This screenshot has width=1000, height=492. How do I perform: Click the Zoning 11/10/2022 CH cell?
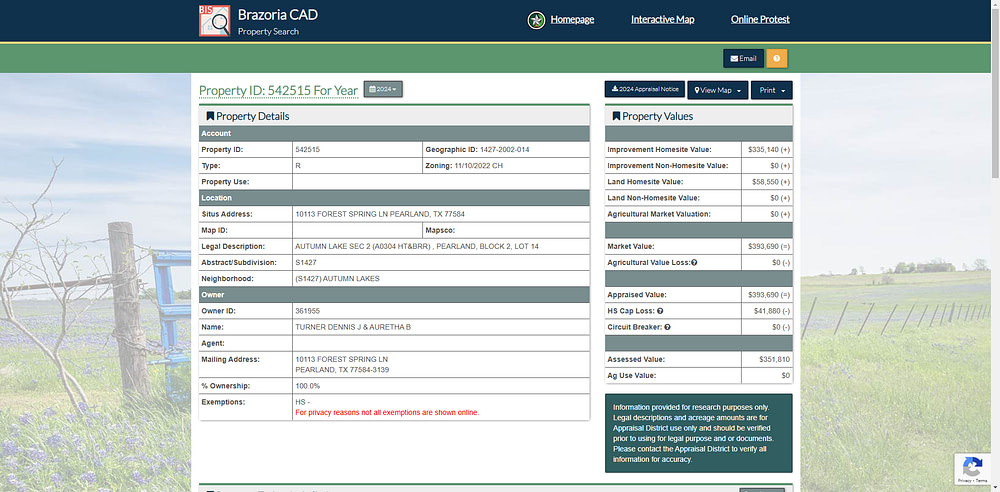tap(506, 165)
